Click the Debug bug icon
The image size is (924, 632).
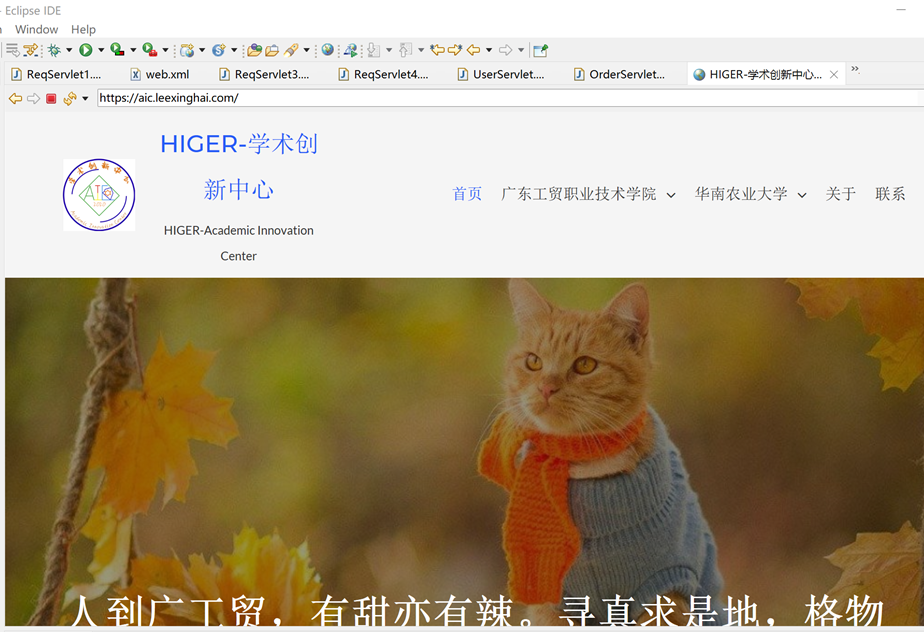coord(54,50)
